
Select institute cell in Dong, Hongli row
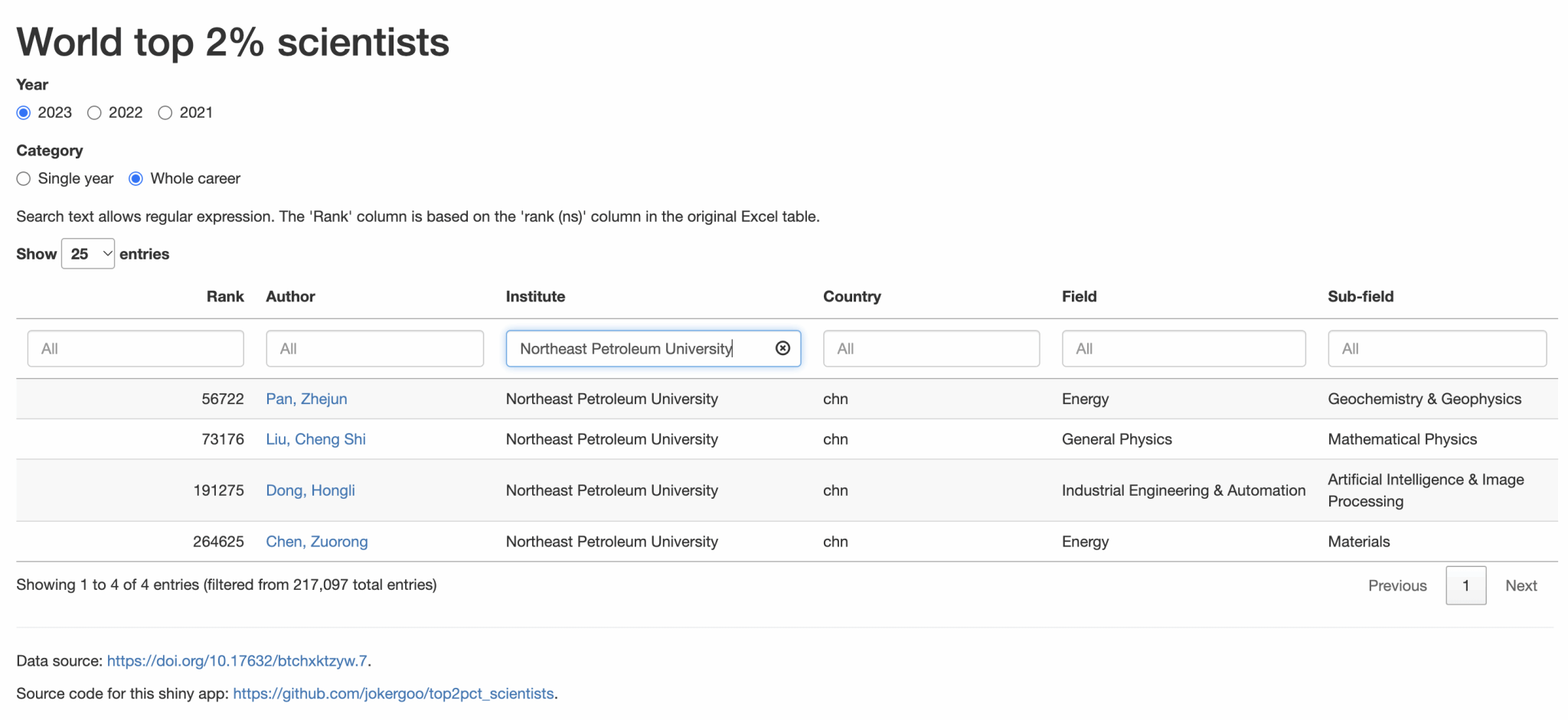[x=612, y=490]
